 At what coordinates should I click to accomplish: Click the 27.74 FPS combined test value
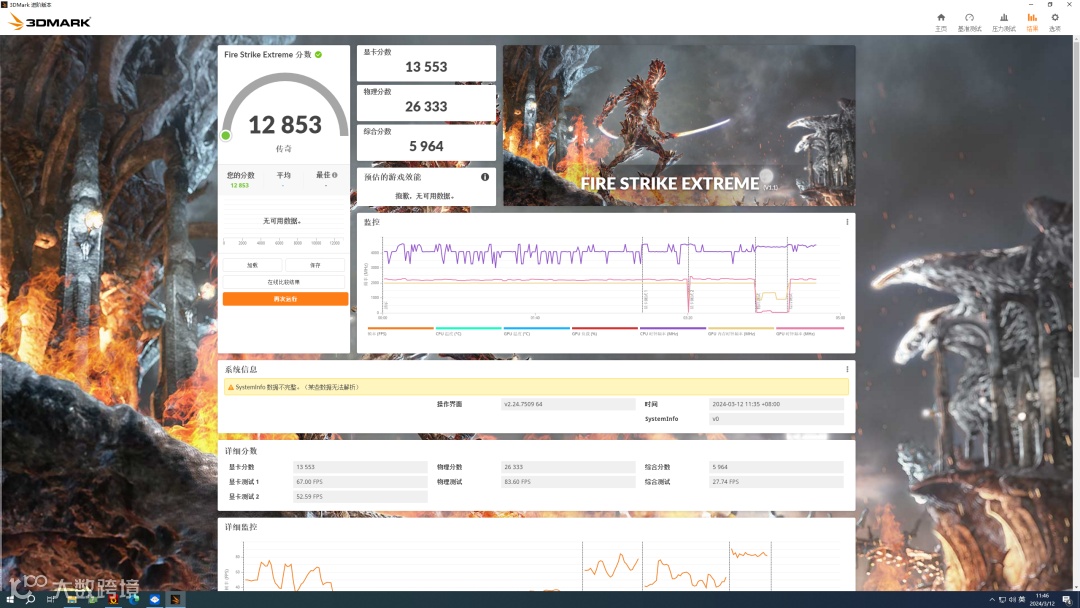coord(776,482)
